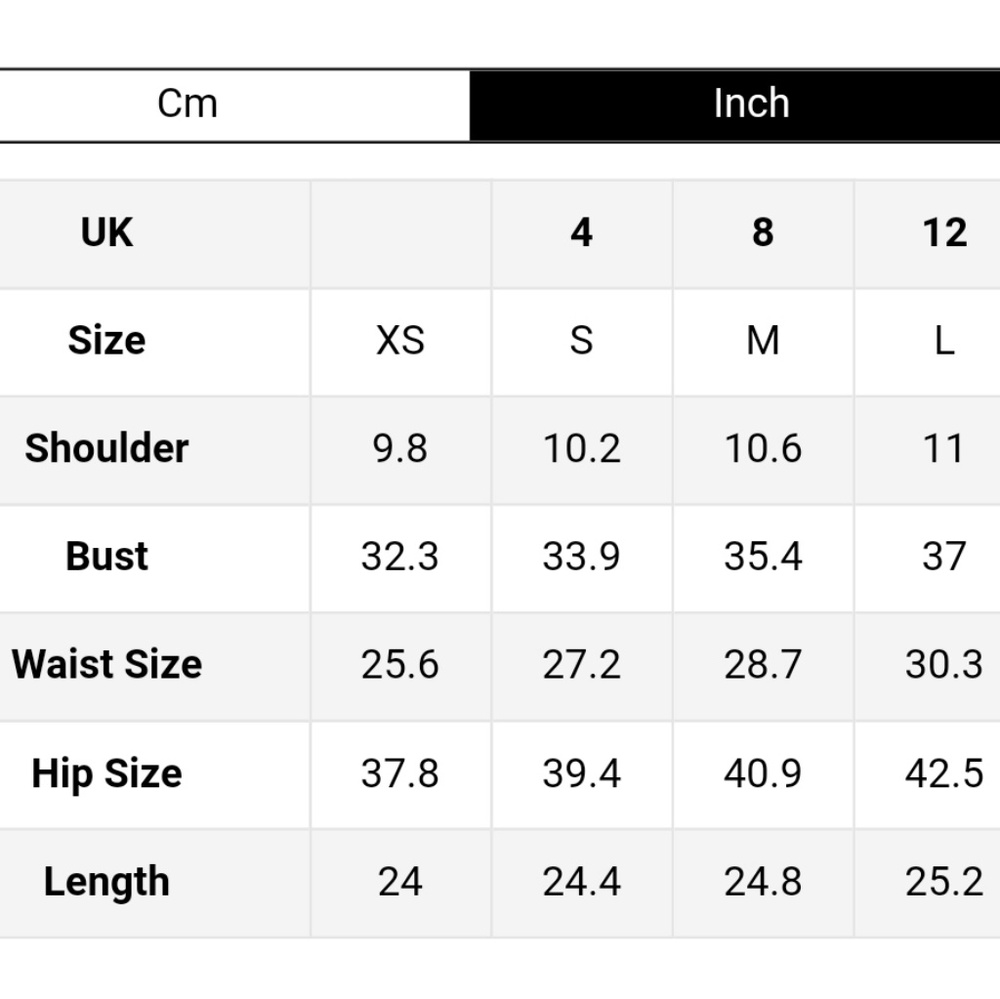Click XS bust value 32.3
Image resolution: width=1000 pixels, height=999 pixels.
(x=400, y=557)
